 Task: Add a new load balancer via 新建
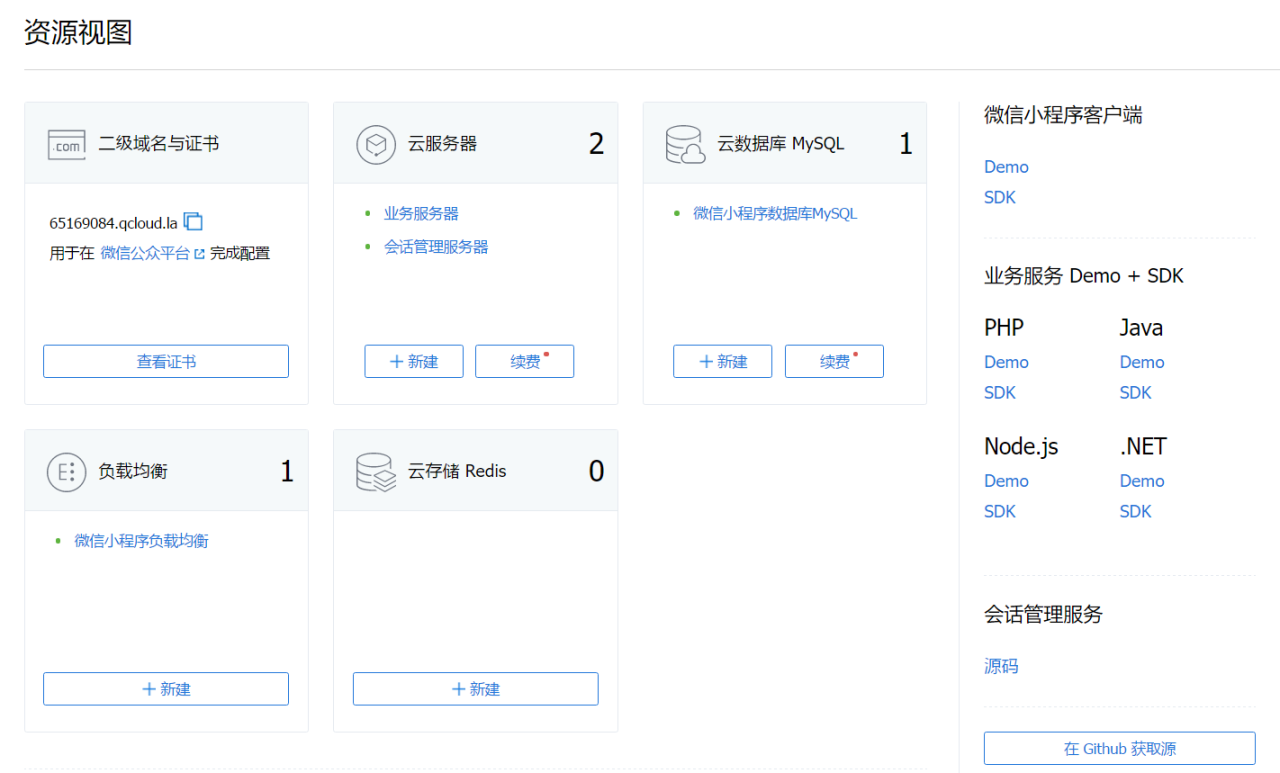point(166,689)
